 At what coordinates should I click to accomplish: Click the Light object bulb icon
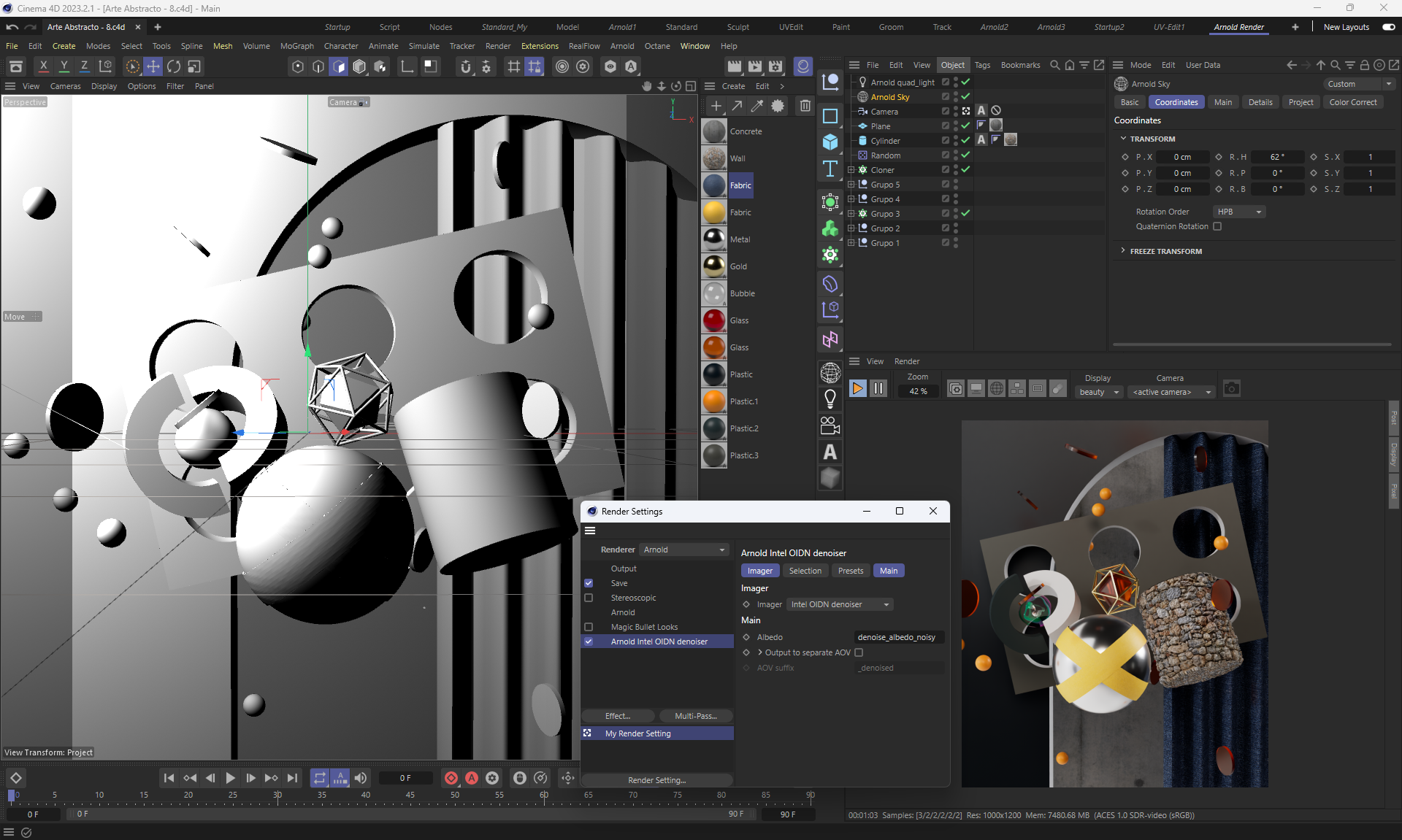[830, 398]
